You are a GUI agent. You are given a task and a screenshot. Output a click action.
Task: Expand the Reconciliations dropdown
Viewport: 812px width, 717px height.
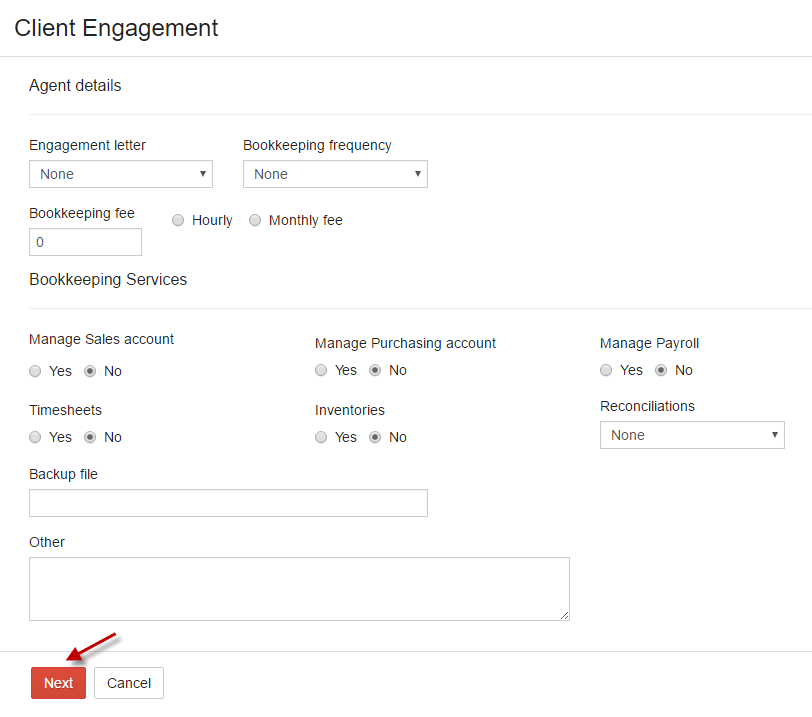coord(692,435)
